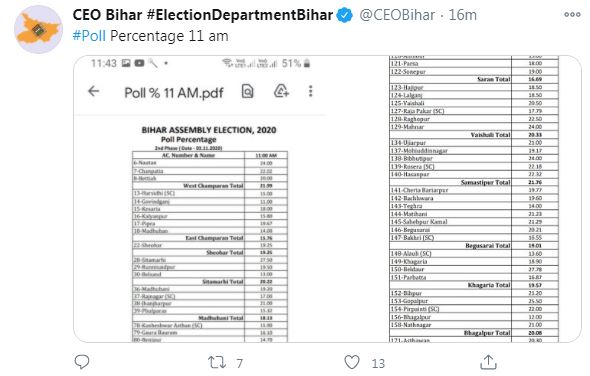The image size is (590, 376).
Task: Retweet the CEO Bihar tweet
Action: click(217, 362)
